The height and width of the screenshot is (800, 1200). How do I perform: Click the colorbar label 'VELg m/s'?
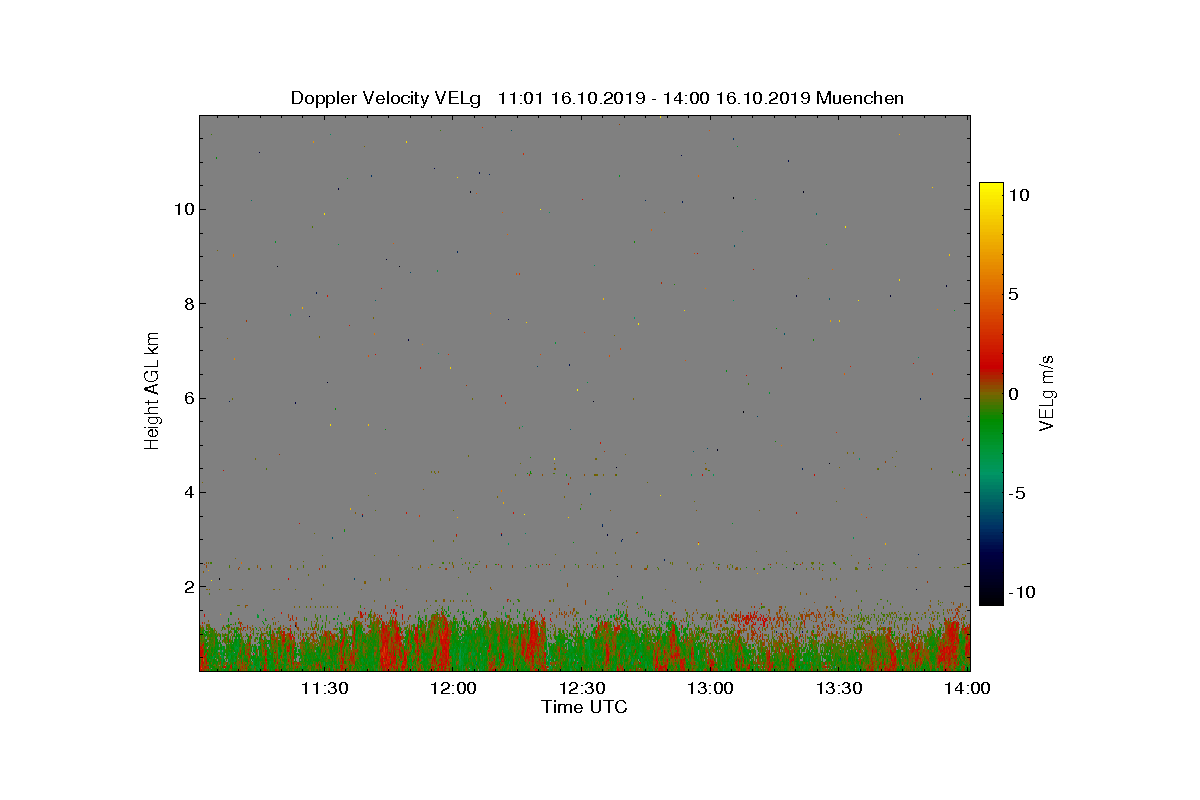point(1048,392)
